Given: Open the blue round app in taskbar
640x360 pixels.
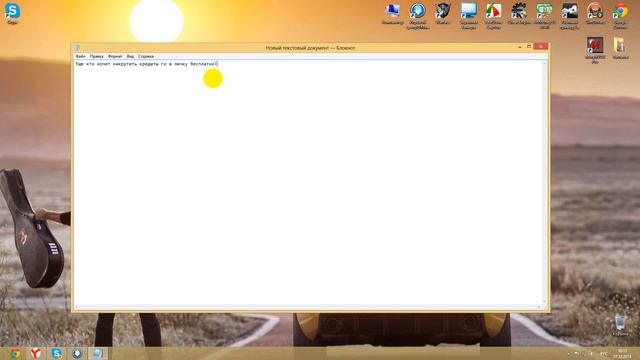Looking at the screenshot, I should [x=77, y=353].
